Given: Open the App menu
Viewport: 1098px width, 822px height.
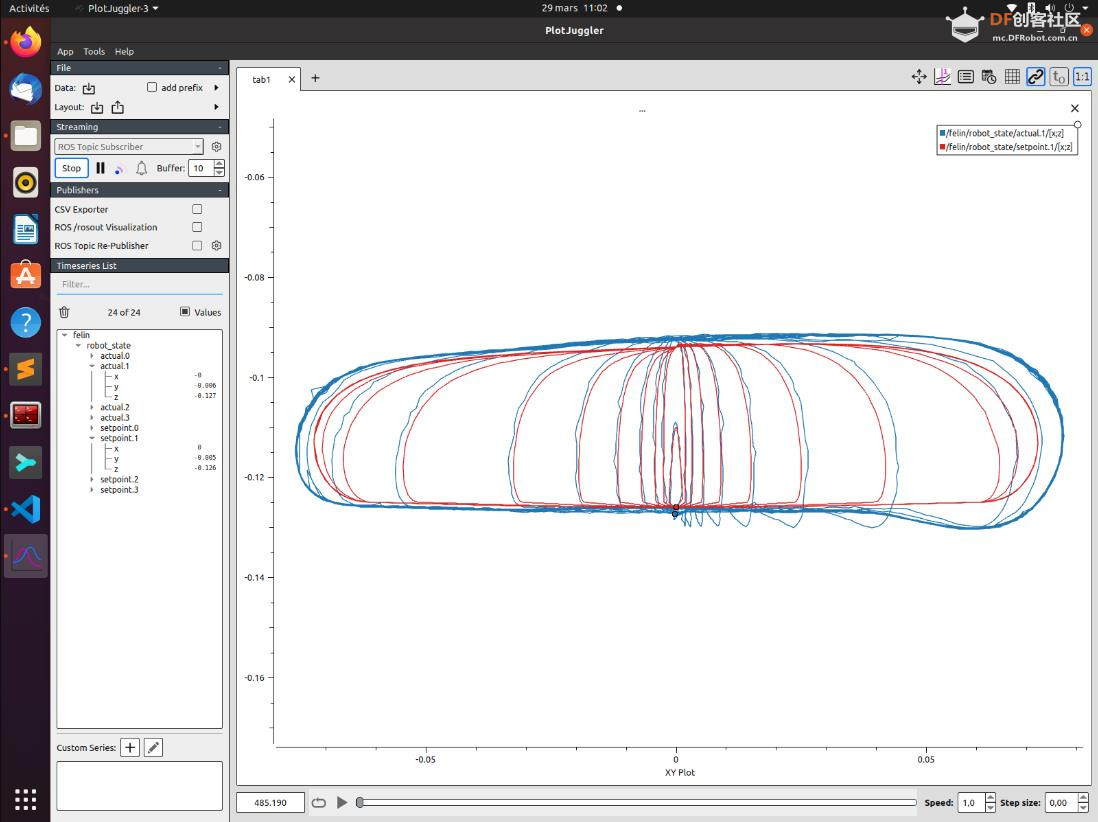Looking at the screenshot, I should click(x=65, y=52).
